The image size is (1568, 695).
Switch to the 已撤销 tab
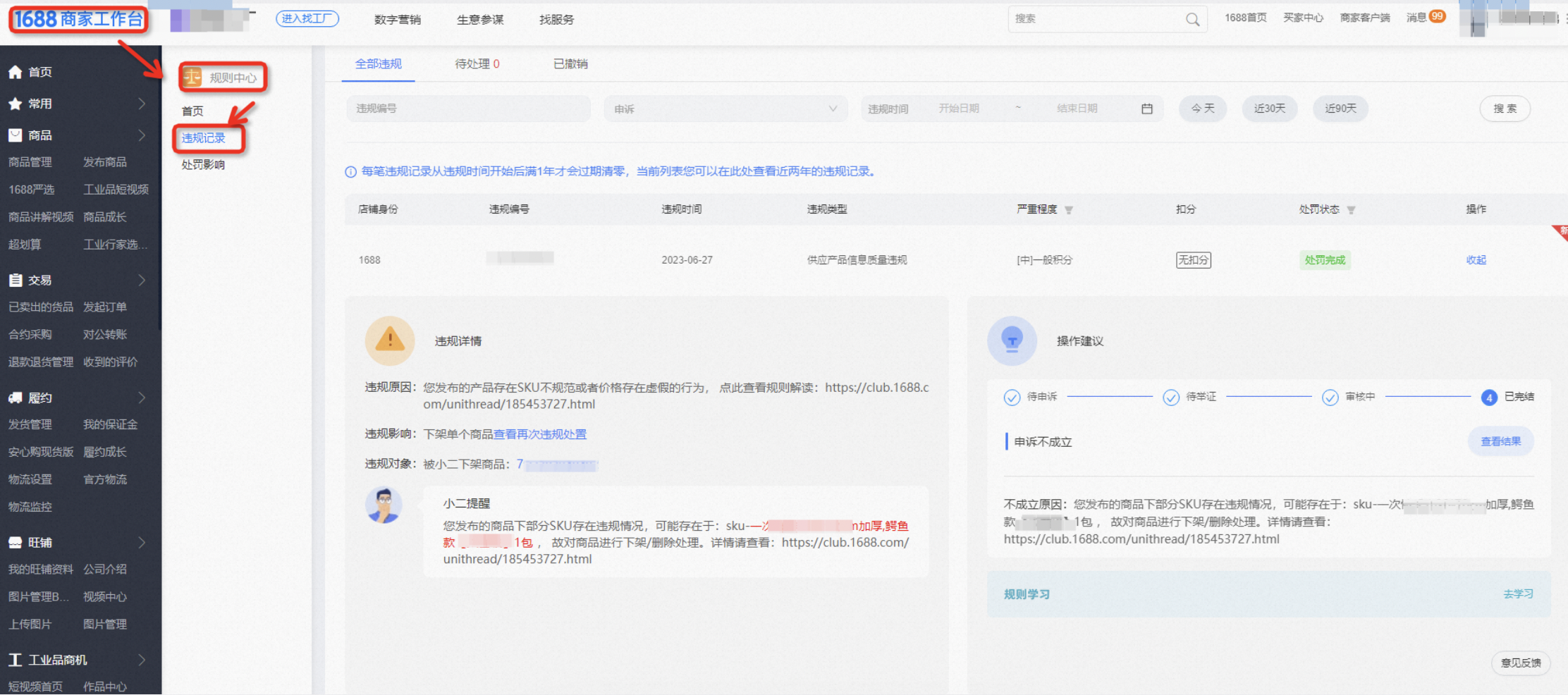[570, 63]
